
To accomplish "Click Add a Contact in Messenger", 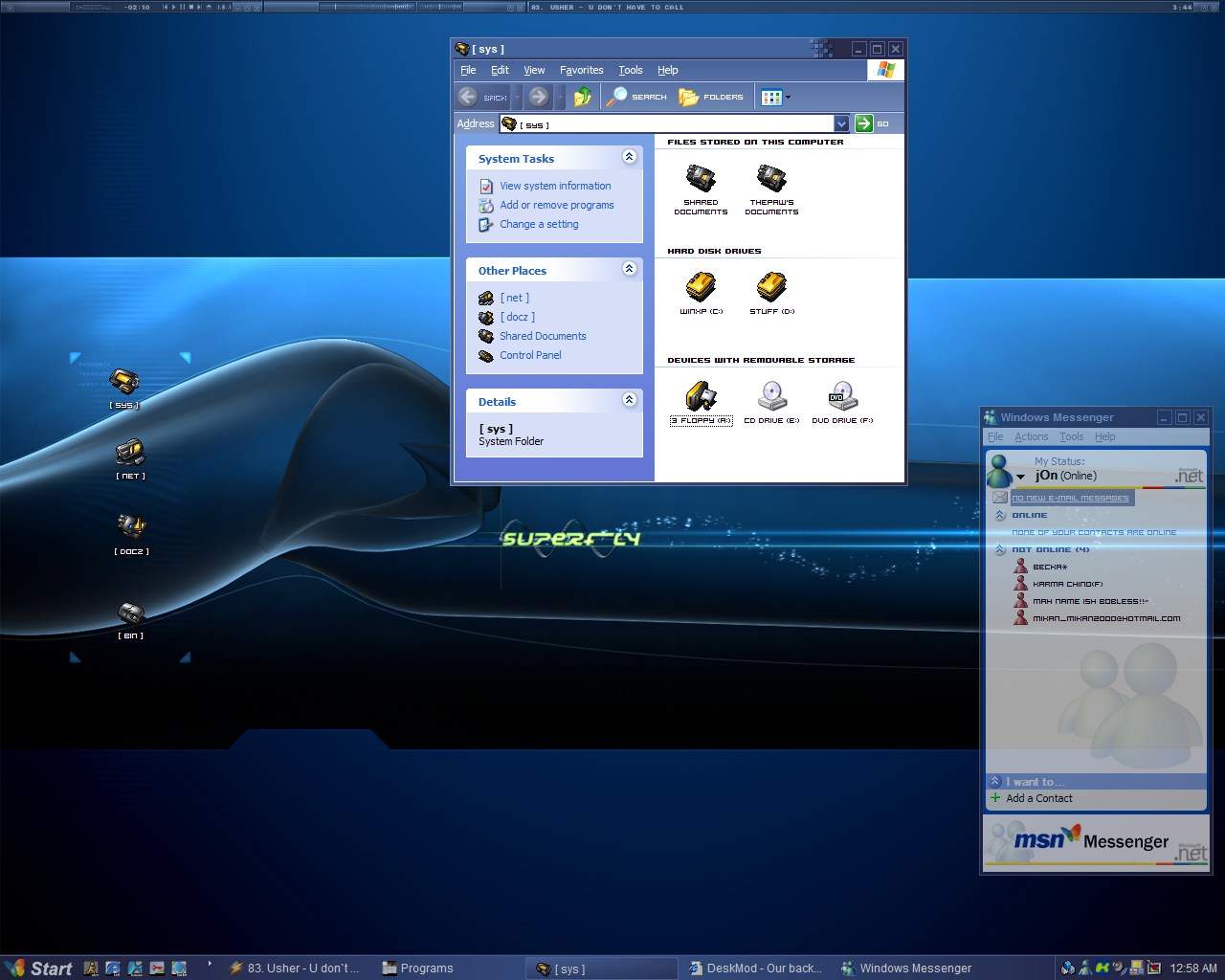I will pos(1038,798).
